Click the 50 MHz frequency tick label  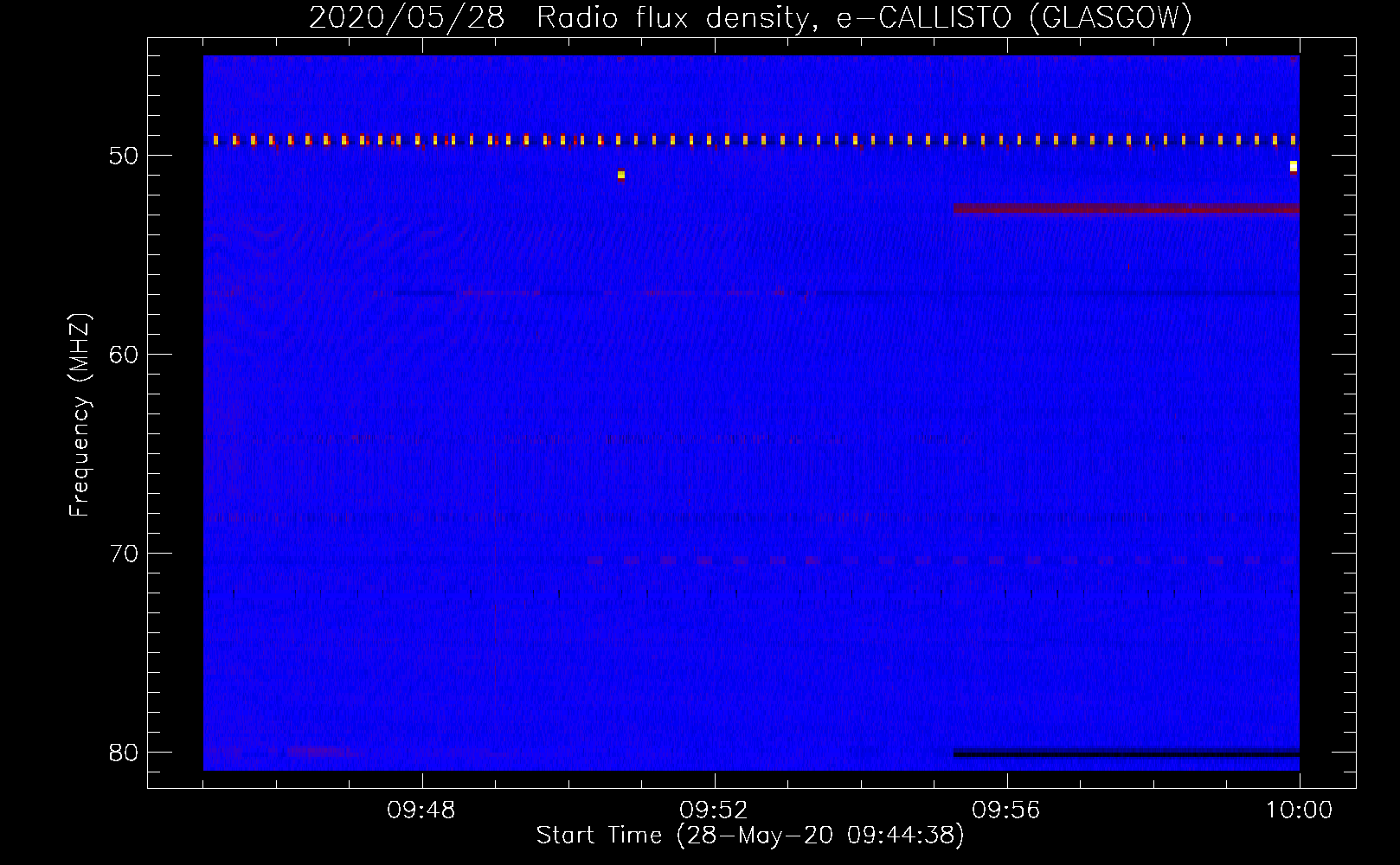point(124,156)
